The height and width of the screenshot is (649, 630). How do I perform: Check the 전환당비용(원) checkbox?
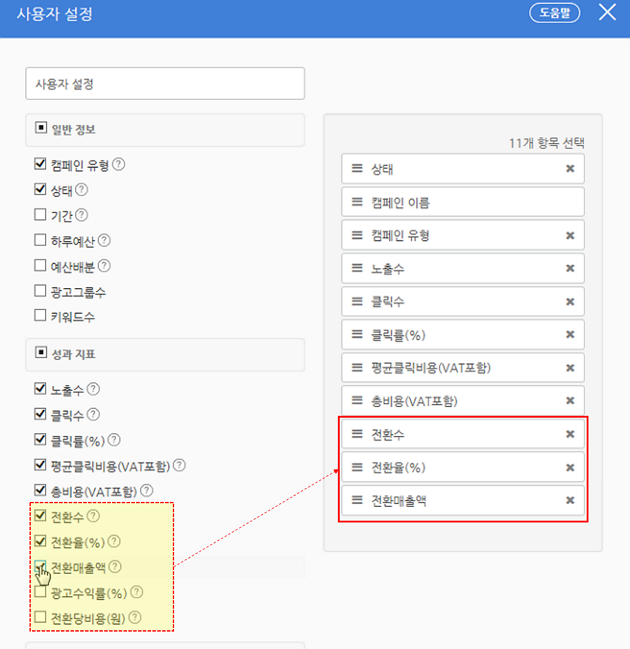pyautogui.click(x=40, y=618)
